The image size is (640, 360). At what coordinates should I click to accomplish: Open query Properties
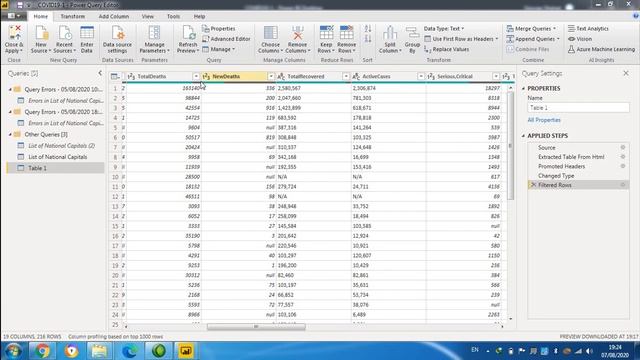(x=219, y=29)
